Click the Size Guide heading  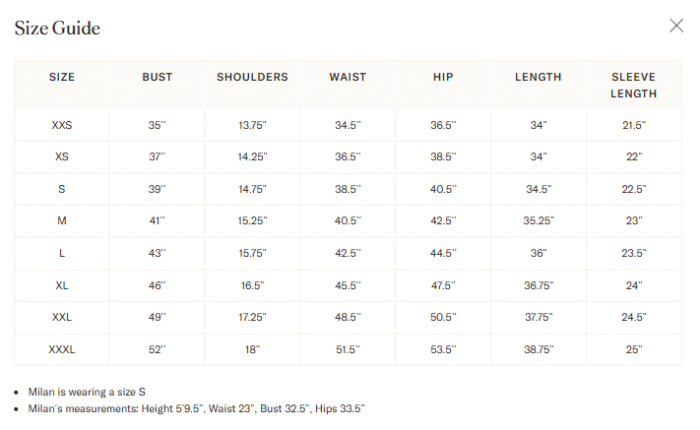[x=57, y=28]
